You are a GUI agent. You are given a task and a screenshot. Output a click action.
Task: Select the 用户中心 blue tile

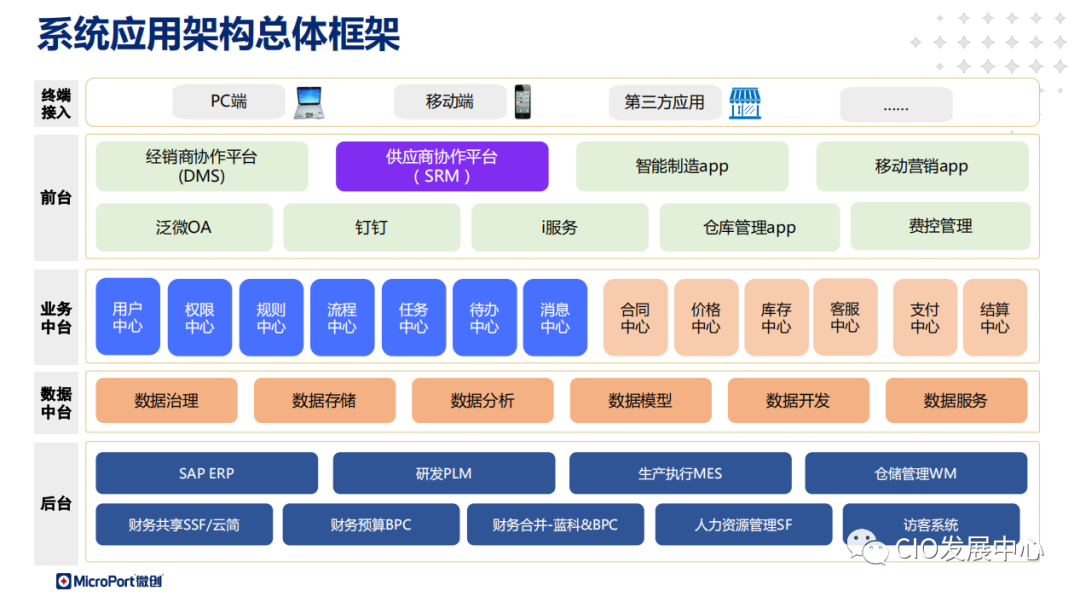pos(127,317)
